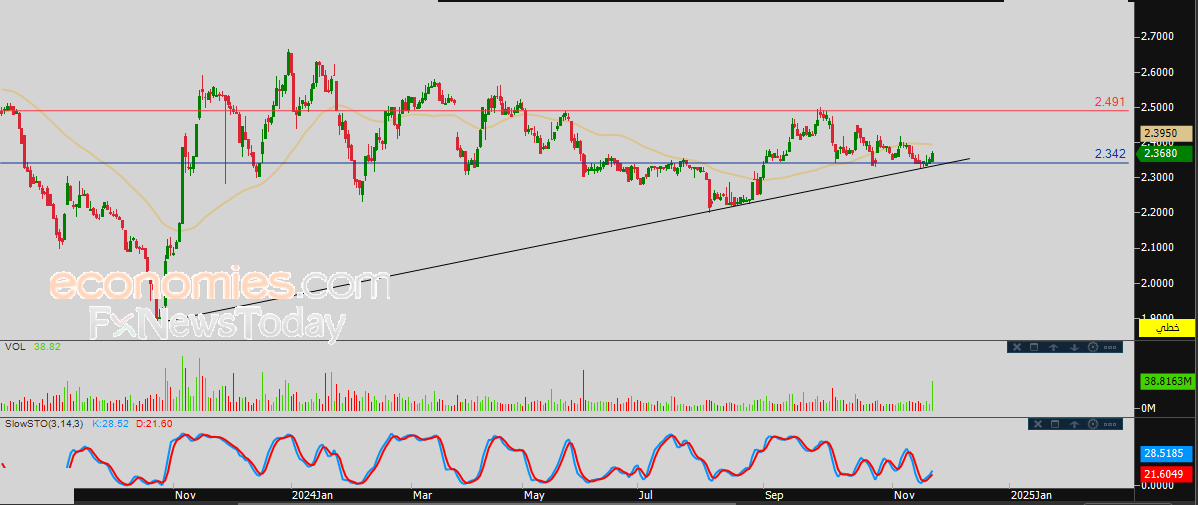The height and width of the screenshot is (505, 1198).
Task: Open VOL indicator settings gear
Action: pos(1093,347)
